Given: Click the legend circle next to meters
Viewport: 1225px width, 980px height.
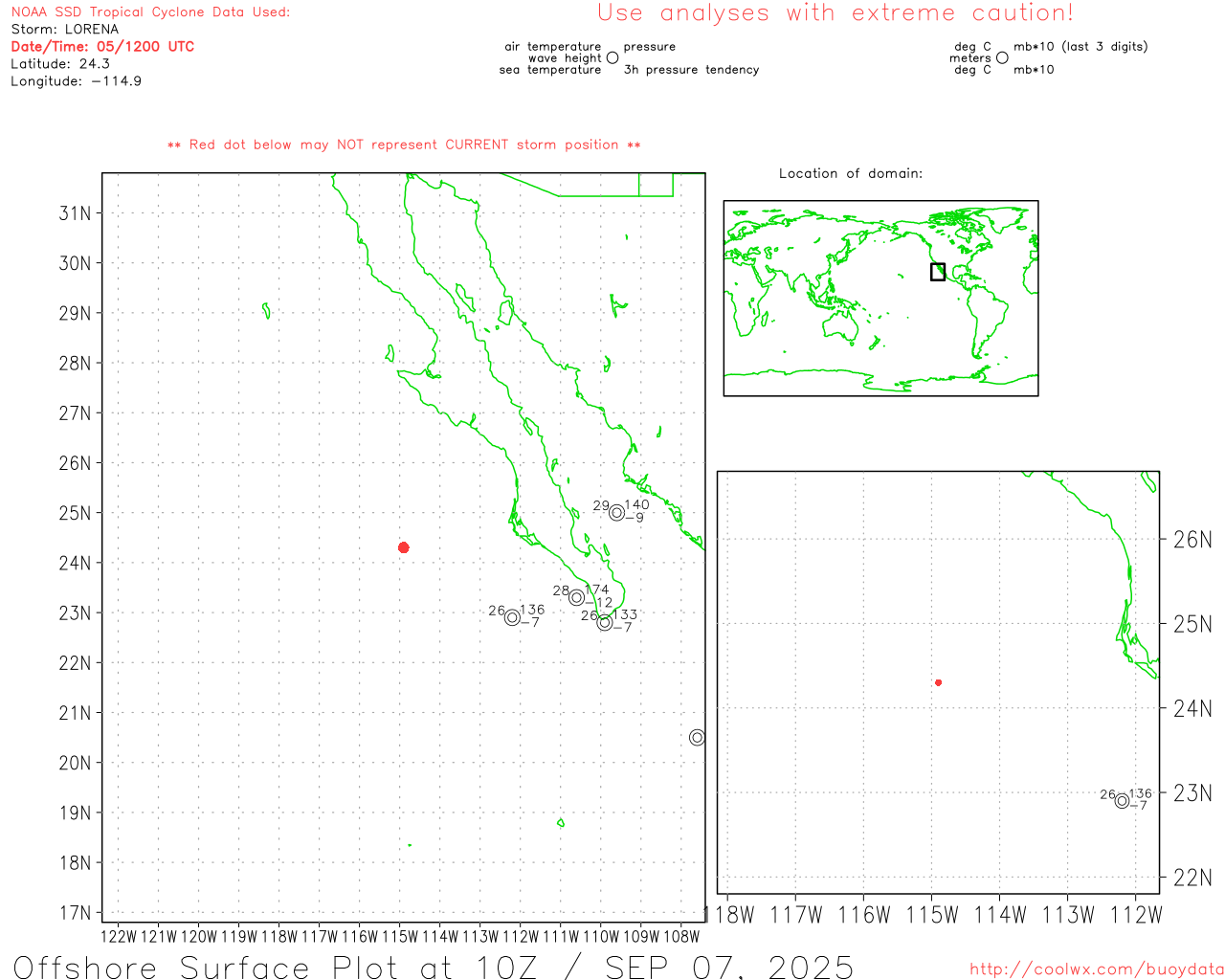Looking at the screenshot, I should pos(1002,57).
